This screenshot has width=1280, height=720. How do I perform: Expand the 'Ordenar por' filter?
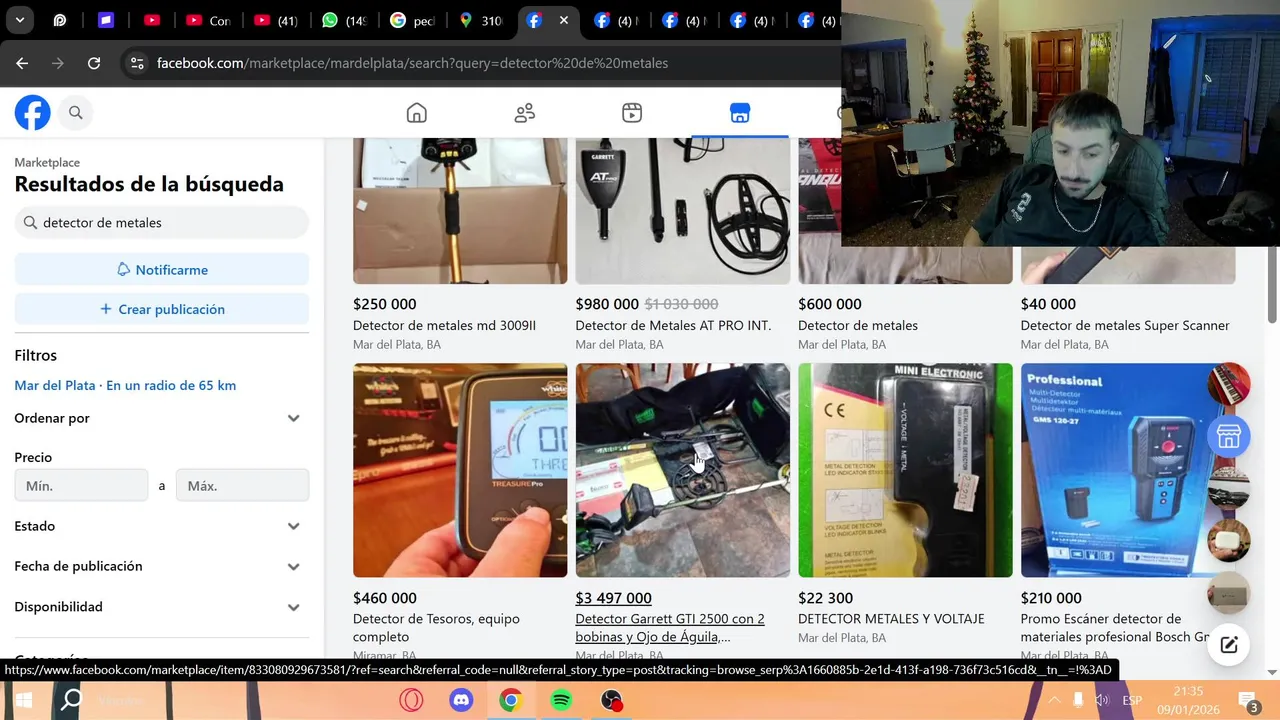[161, 418]
